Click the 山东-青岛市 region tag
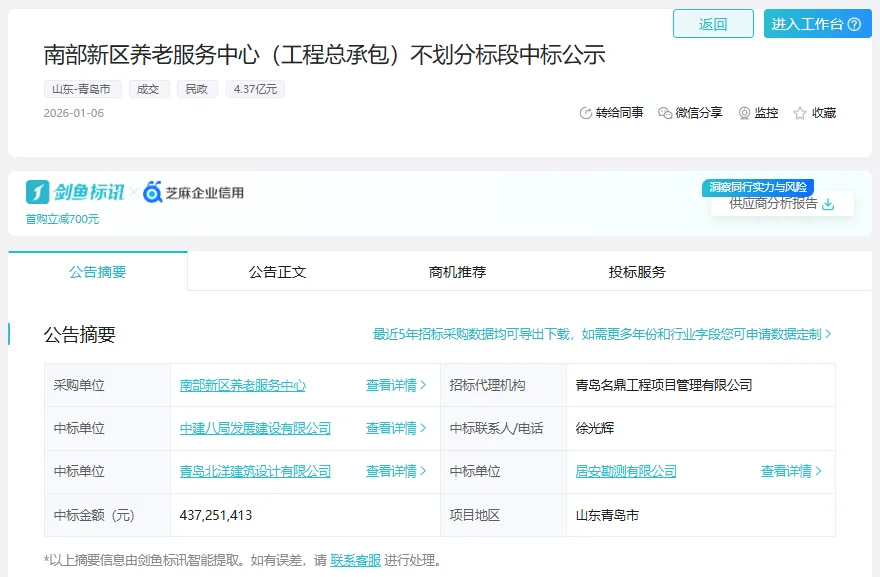The image size is (880, 577). 83,89
